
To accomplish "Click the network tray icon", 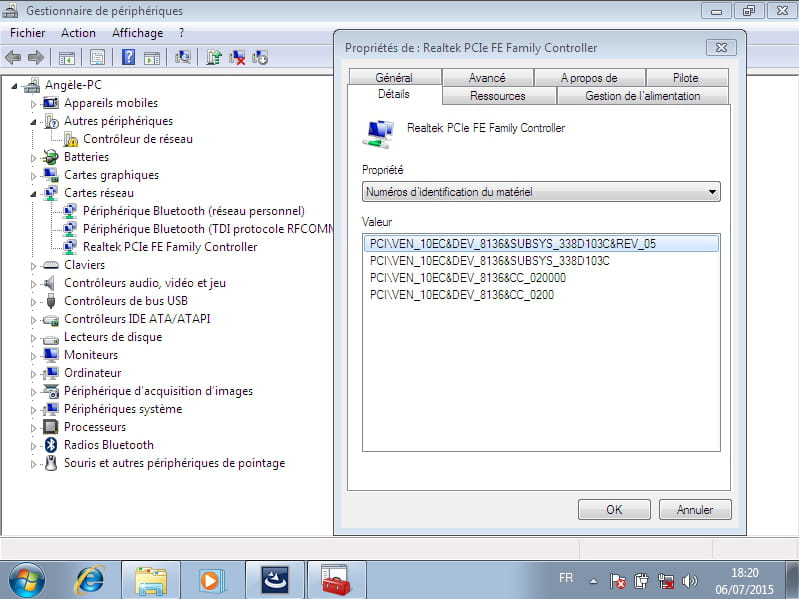I will pyautogui.click(x=665, y=581).
